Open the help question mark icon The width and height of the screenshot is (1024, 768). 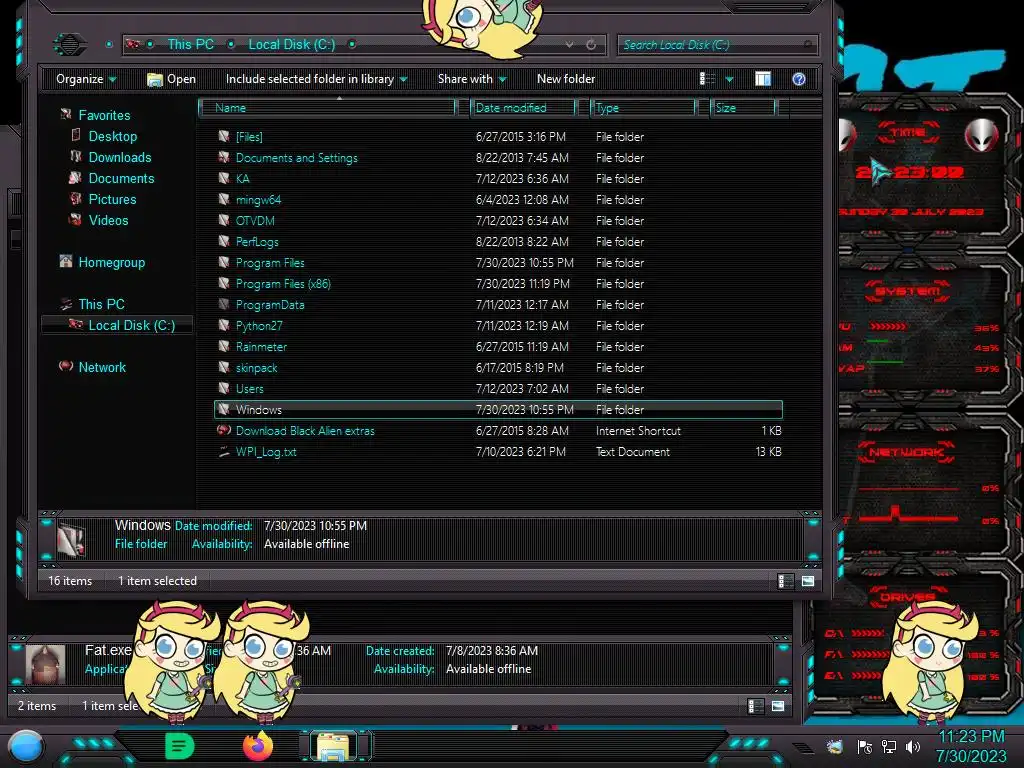(x=798, y=79)
